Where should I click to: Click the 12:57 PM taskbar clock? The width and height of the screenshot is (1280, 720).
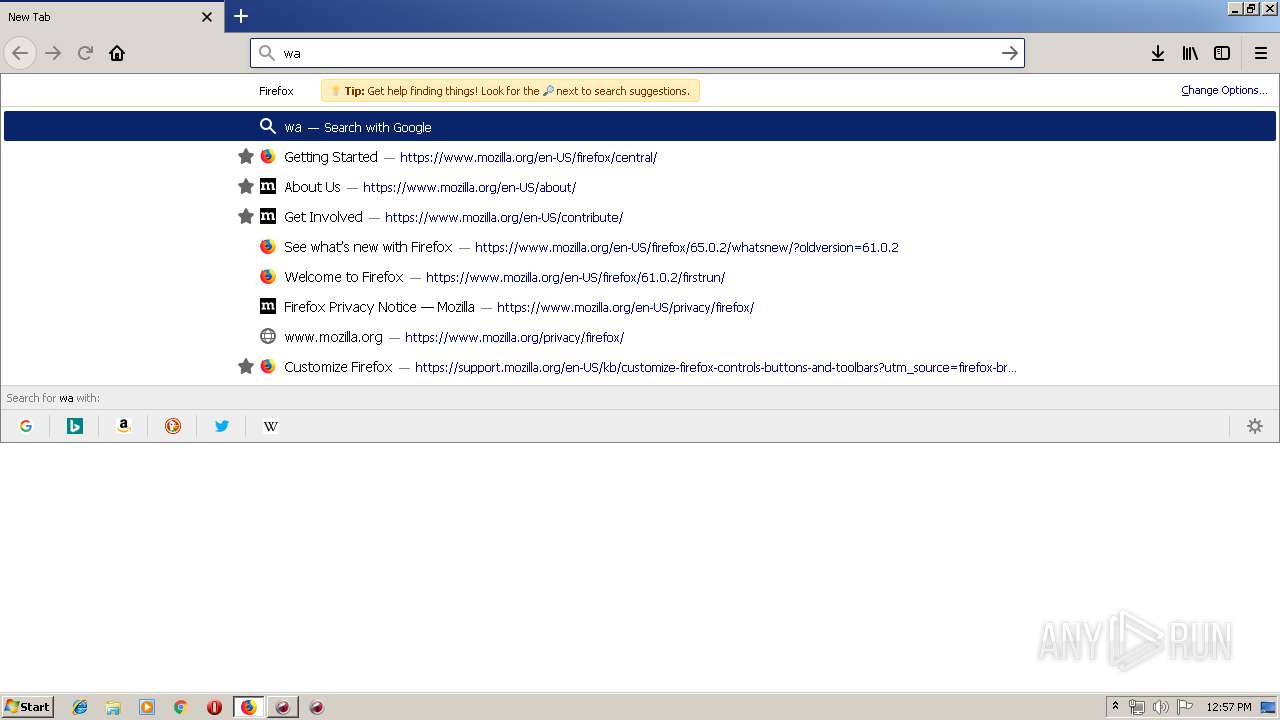click(x=1229, y=707)
